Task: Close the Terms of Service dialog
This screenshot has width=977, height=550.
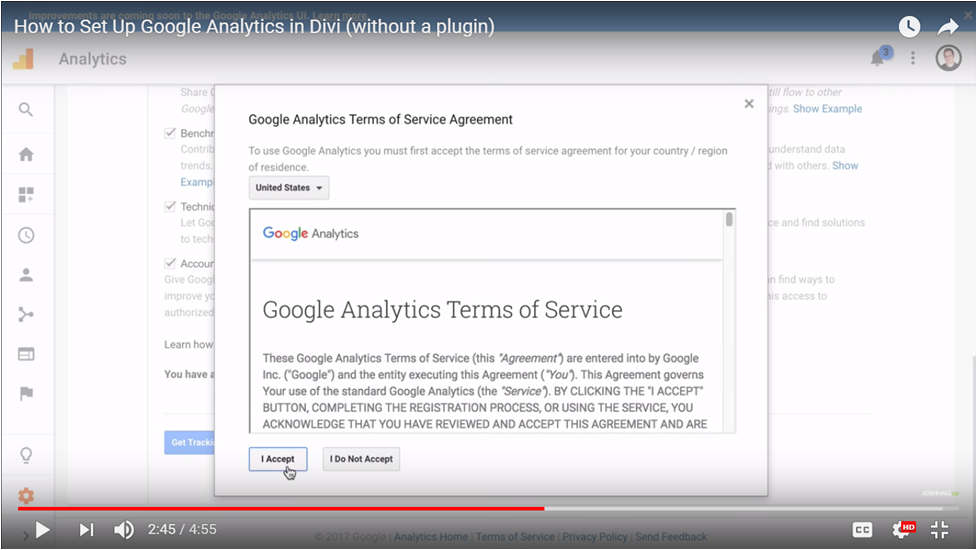Action: click(x=749, y=104)
